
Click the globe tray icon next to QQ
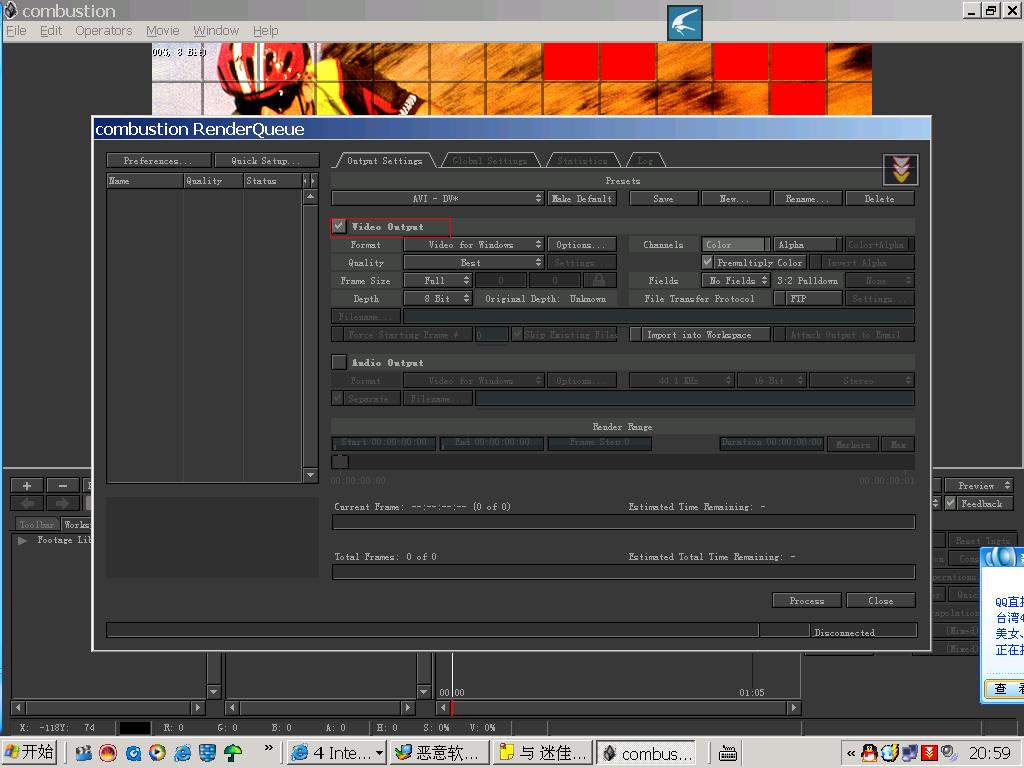889,753
